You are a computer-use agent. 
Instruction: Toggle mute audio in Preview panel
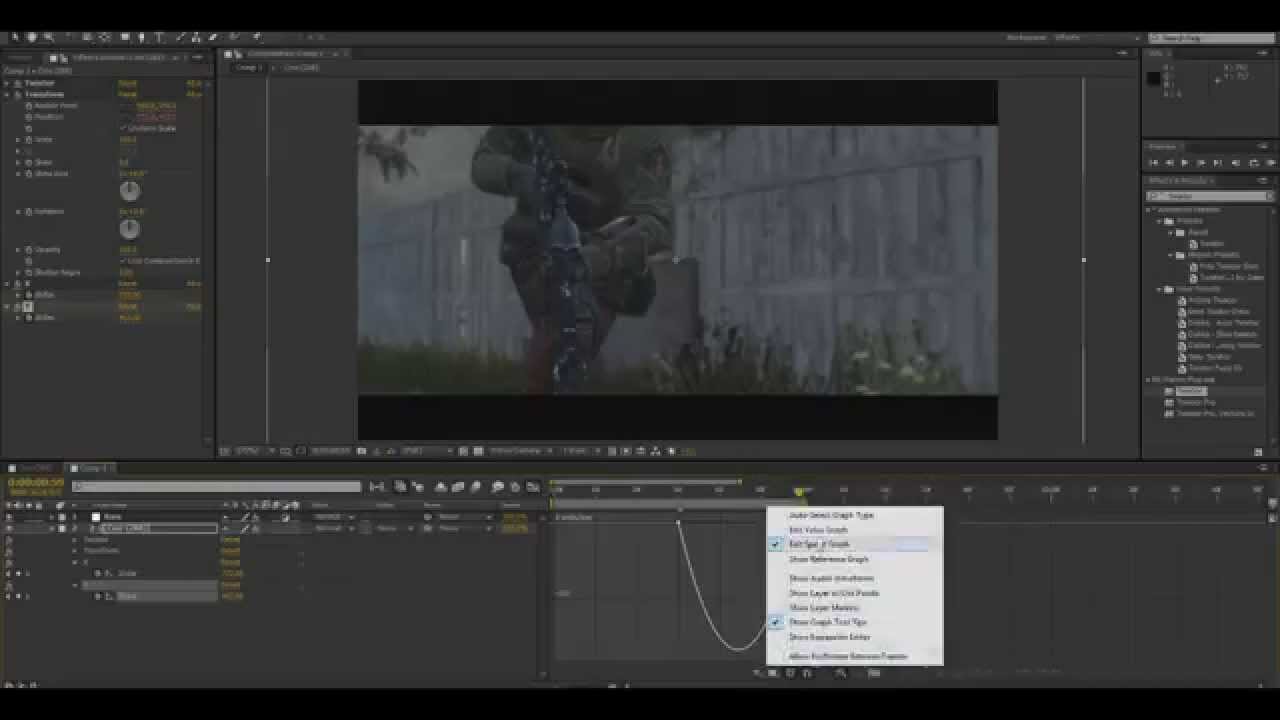click(1236, 162)
